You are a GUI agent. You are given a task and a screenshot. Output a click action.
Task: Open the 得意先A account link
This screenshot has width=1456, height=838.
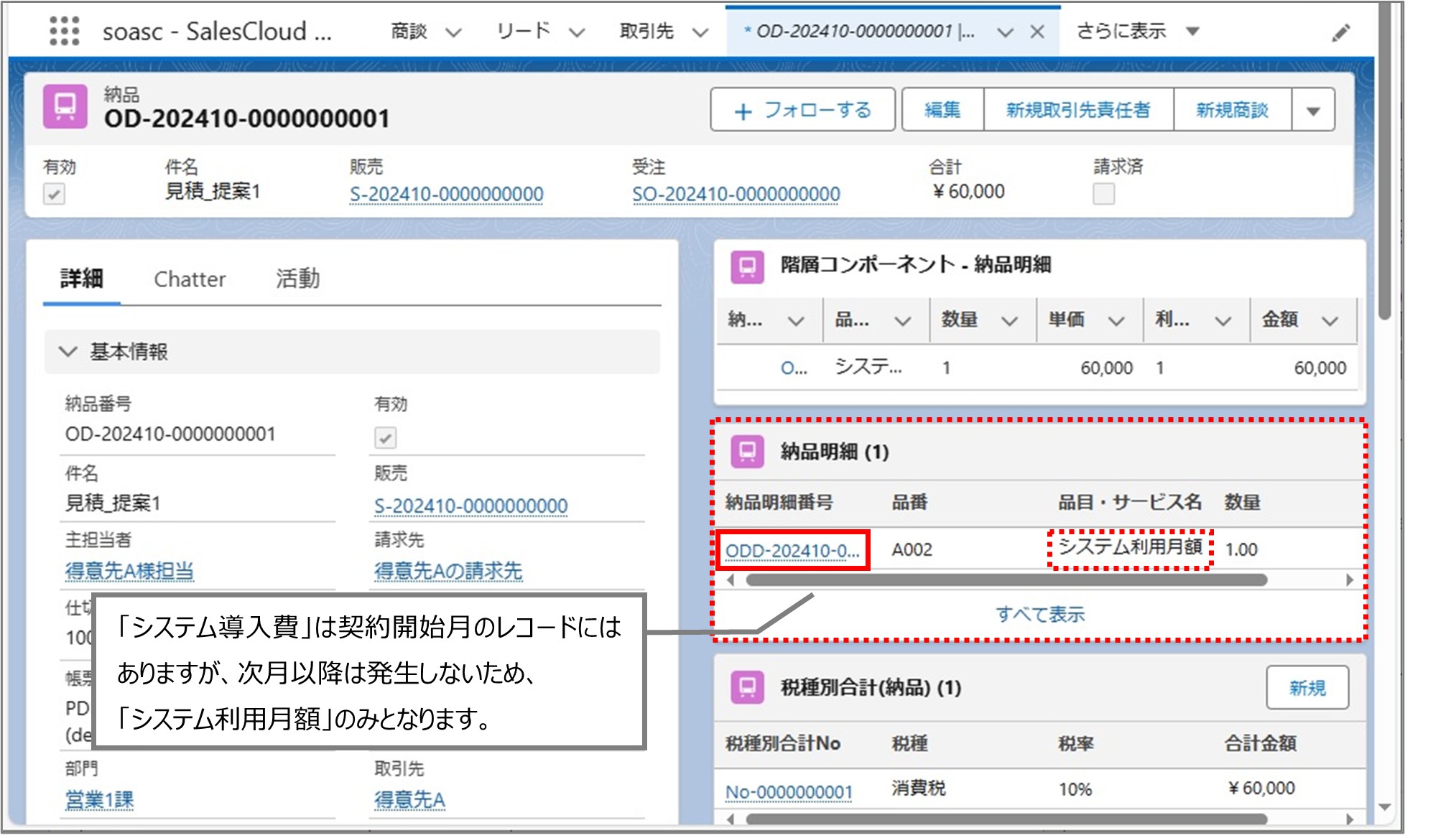[x=409, y=800]
